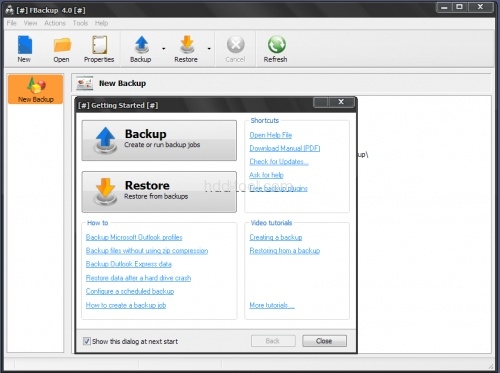Run the Backup toolbar icon

click(x=142, y=45)
